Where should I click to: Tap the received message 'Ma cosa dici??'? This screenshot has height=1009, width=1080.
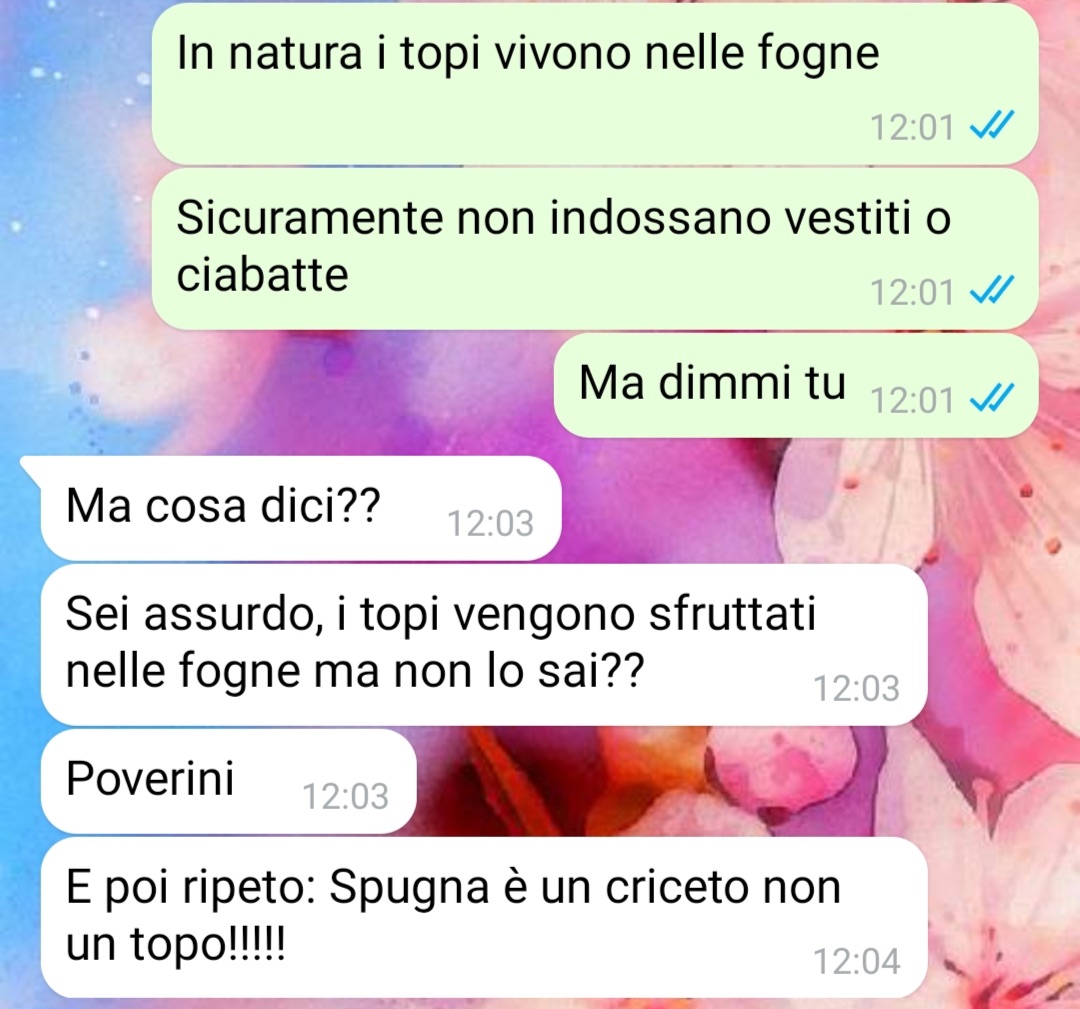pos(301,508)
